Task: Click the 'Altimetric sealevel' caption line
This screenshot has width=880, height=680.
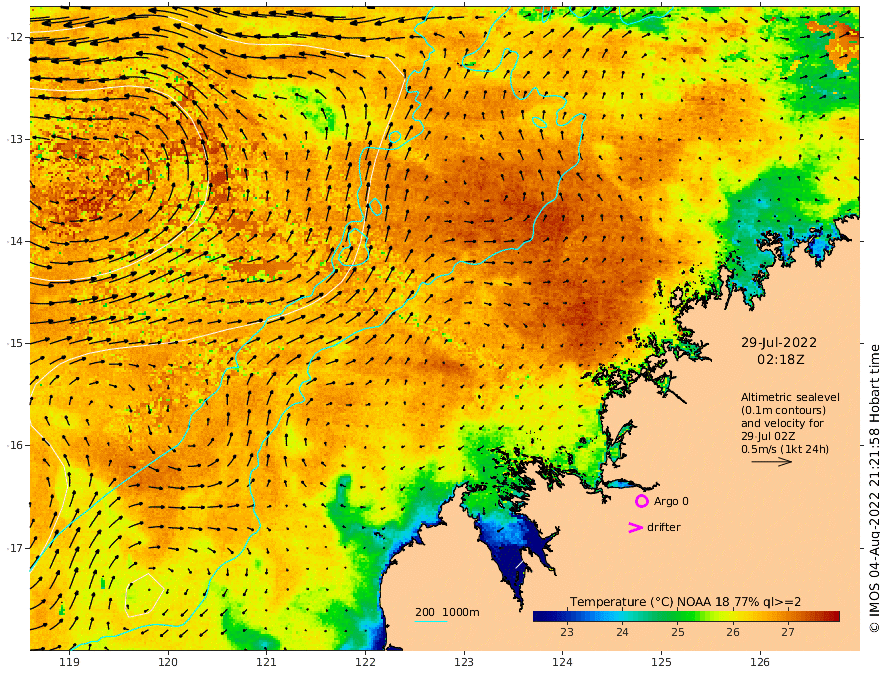Action: pyautogui.click(x=790, y=397)
